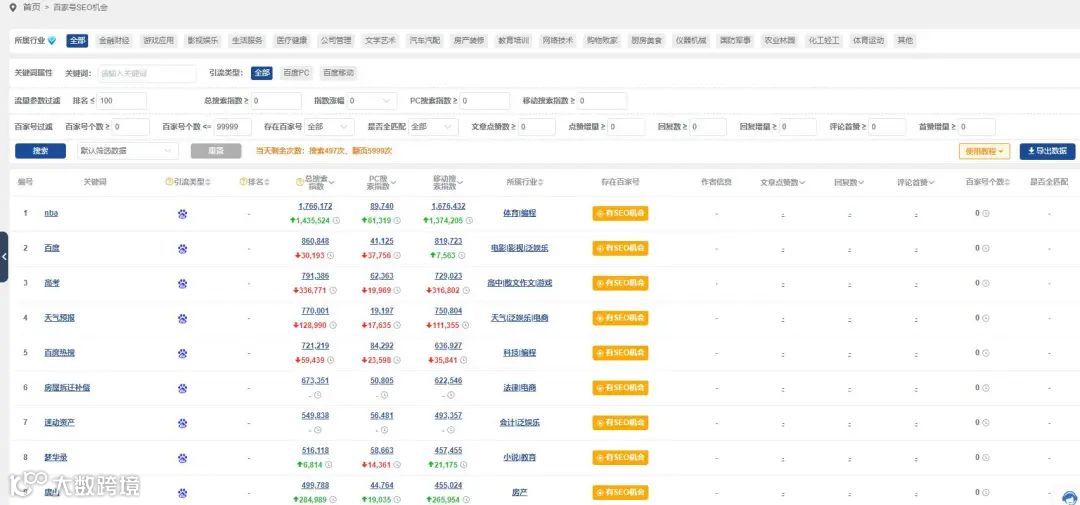The height and width of the screenshot is (505, 1080).
Task: Click the sort arrows on 排名 column header
Action: 266,182
